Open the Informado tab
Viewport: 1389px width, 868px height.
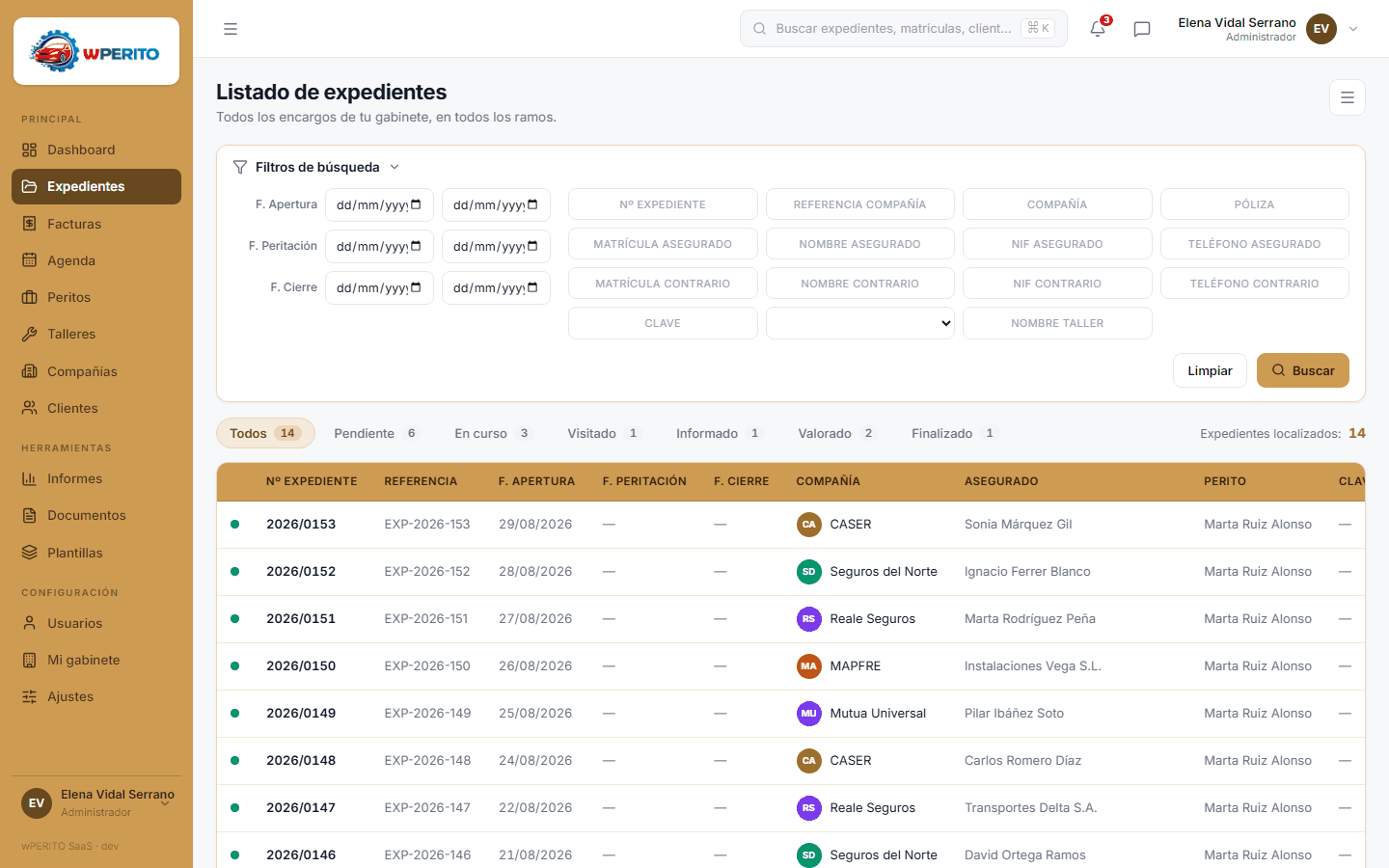719,433
